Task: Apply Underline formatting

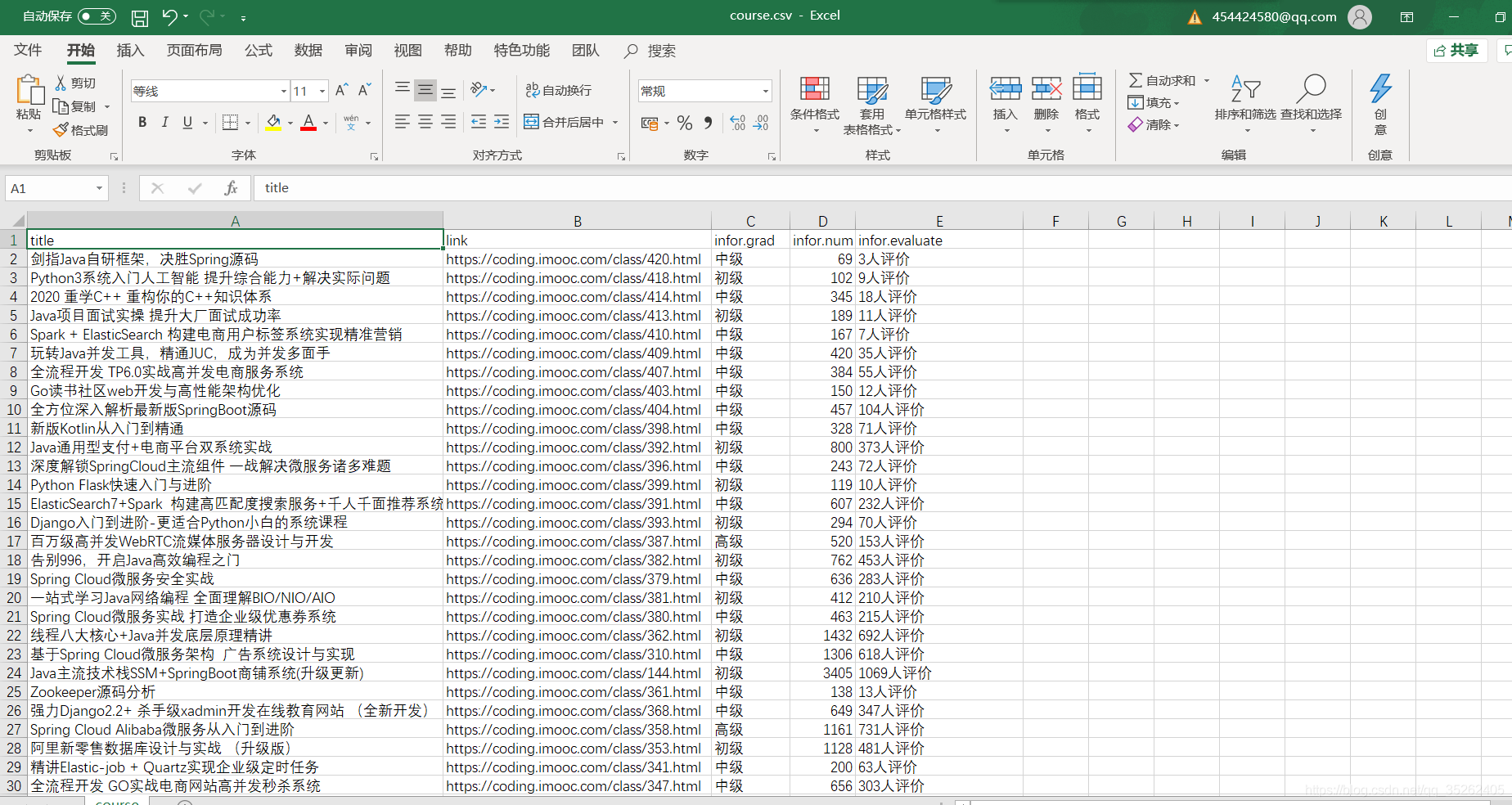Action: point(187,122)
